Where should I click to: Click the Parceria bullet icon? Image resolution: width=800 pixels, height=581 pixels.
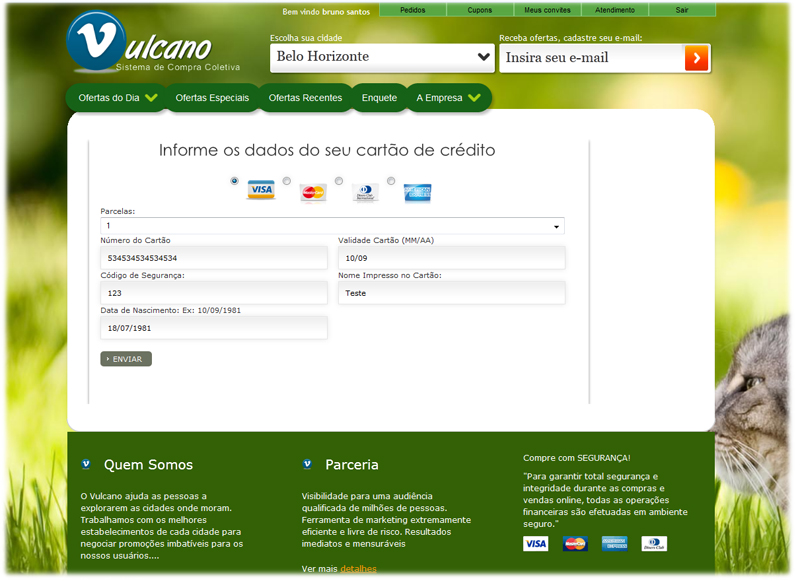(x=307, y=464)
